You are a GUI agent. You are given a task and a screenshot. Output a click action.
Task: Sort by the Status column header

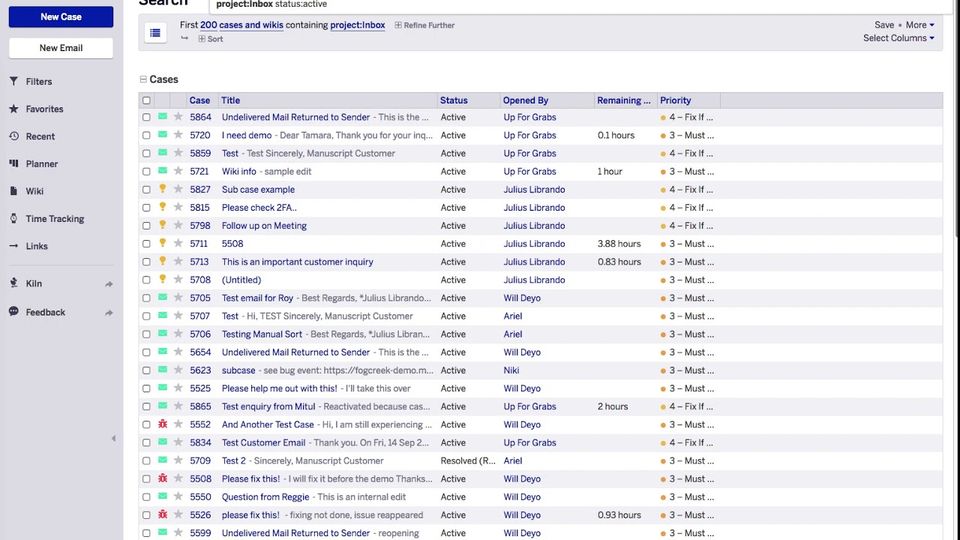point(454,100)
